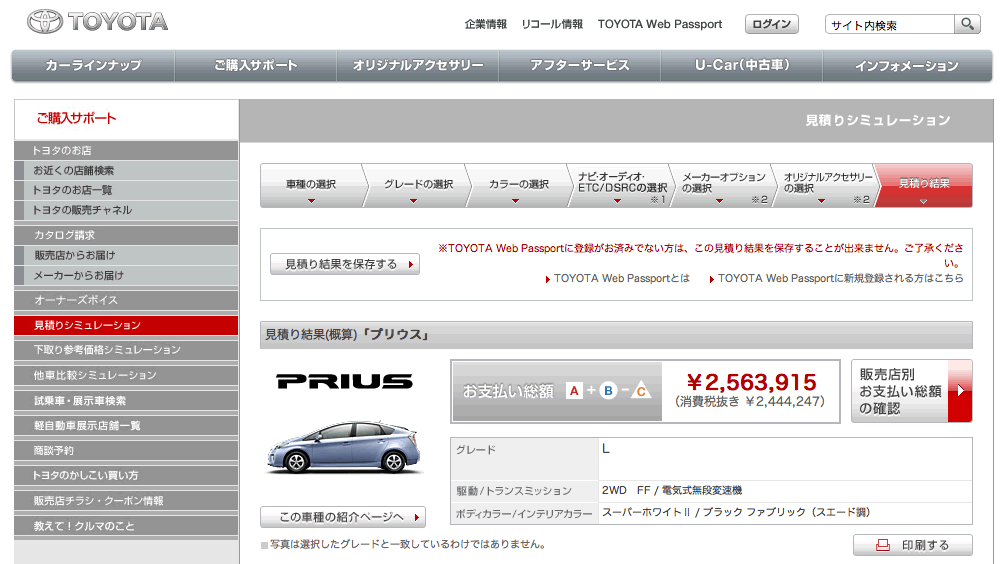This screenshot has width=1005, height=564.
Task: Open 下取り参考価格シミュレーション sidebar item
Action: click(126, 350)
